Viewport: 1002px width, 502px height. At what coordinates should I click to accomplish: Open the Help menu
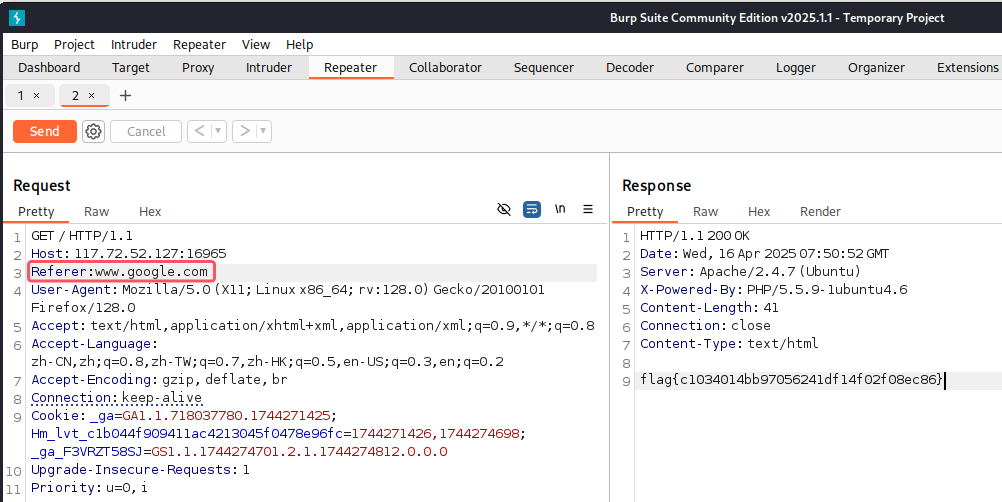300,45
